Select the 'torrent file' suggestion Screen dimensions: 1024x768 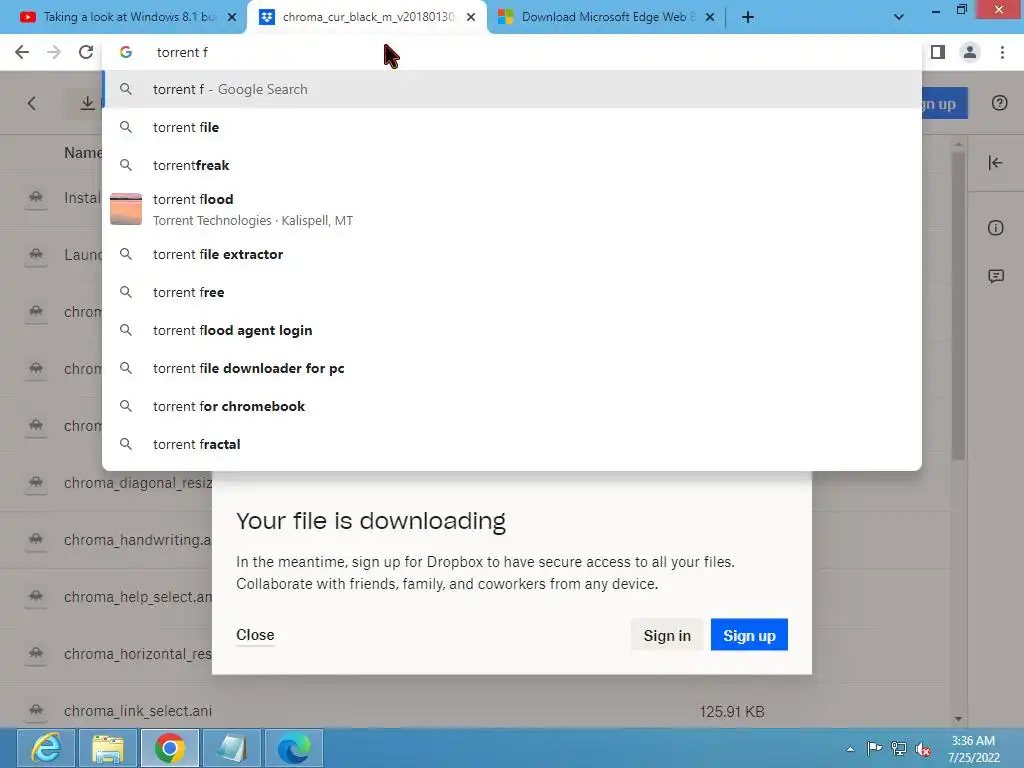point(512,127)
